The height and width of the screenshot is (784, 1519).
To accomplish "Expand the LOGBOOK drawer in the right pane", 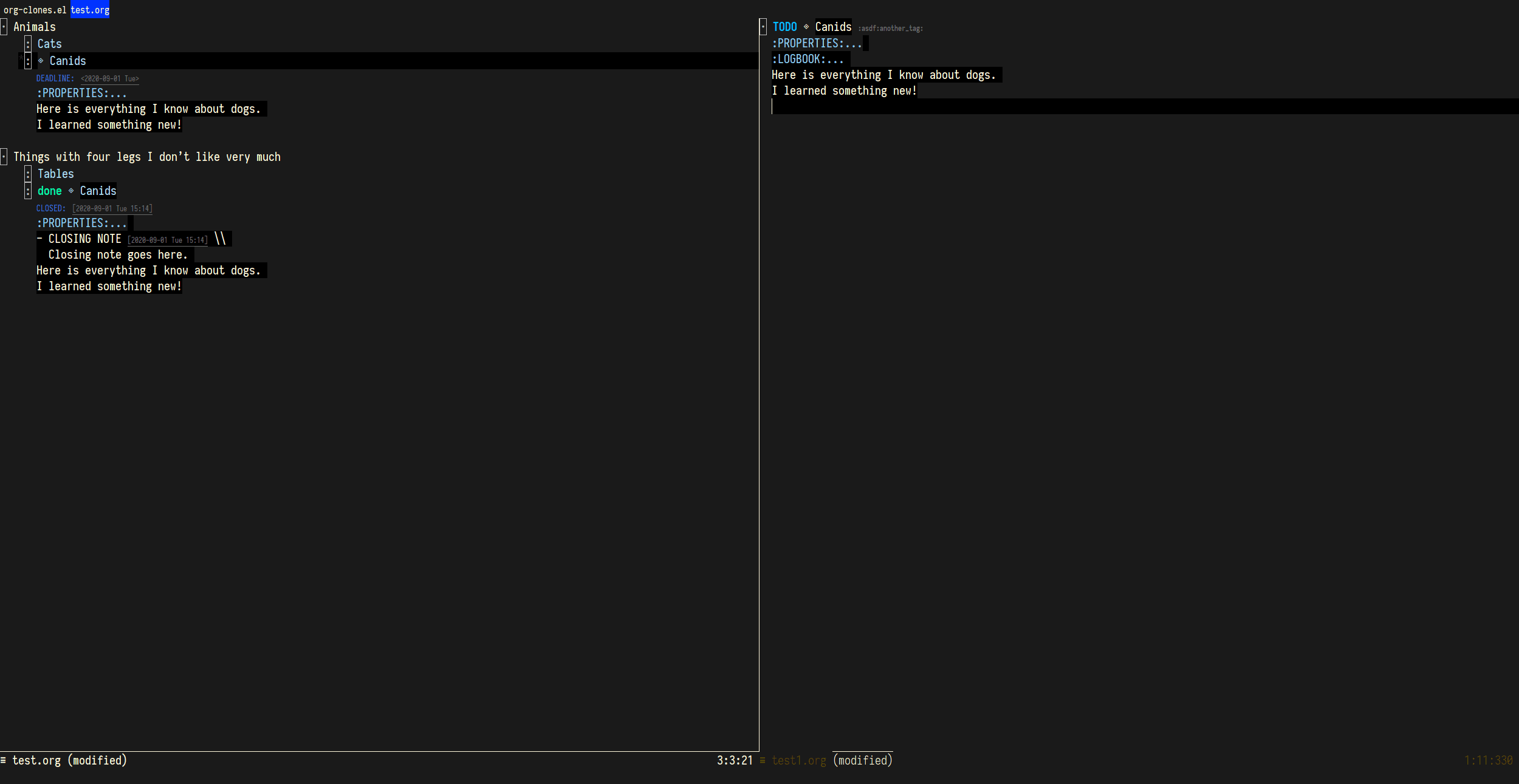I will (808, 60).
